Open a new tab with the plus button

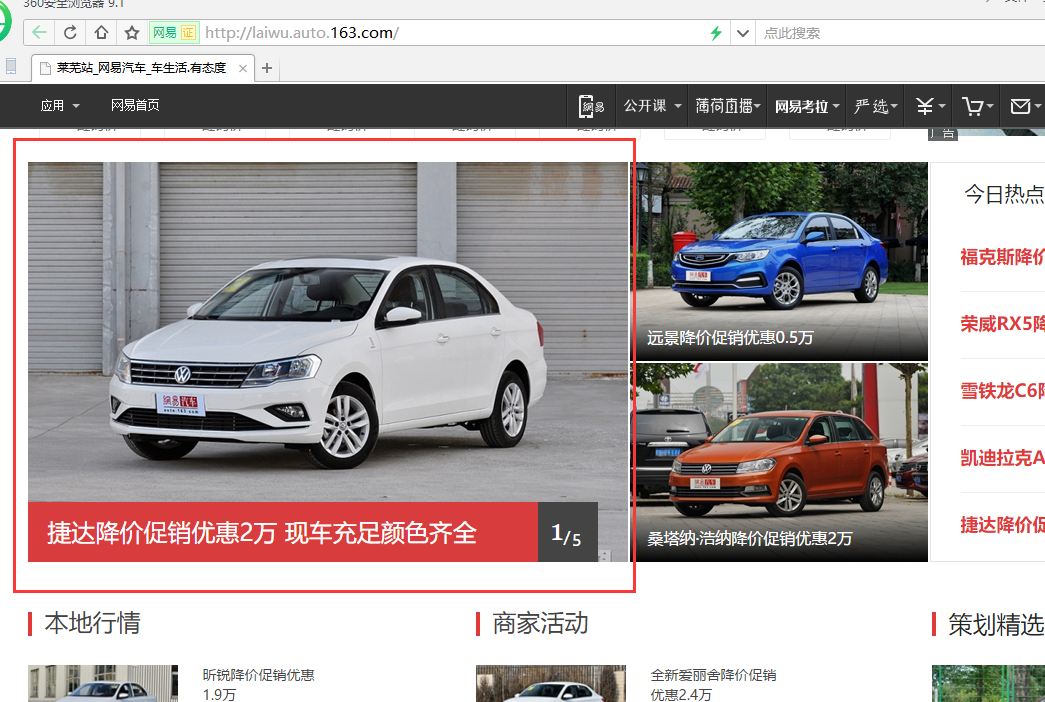click(x=267, y=68)
